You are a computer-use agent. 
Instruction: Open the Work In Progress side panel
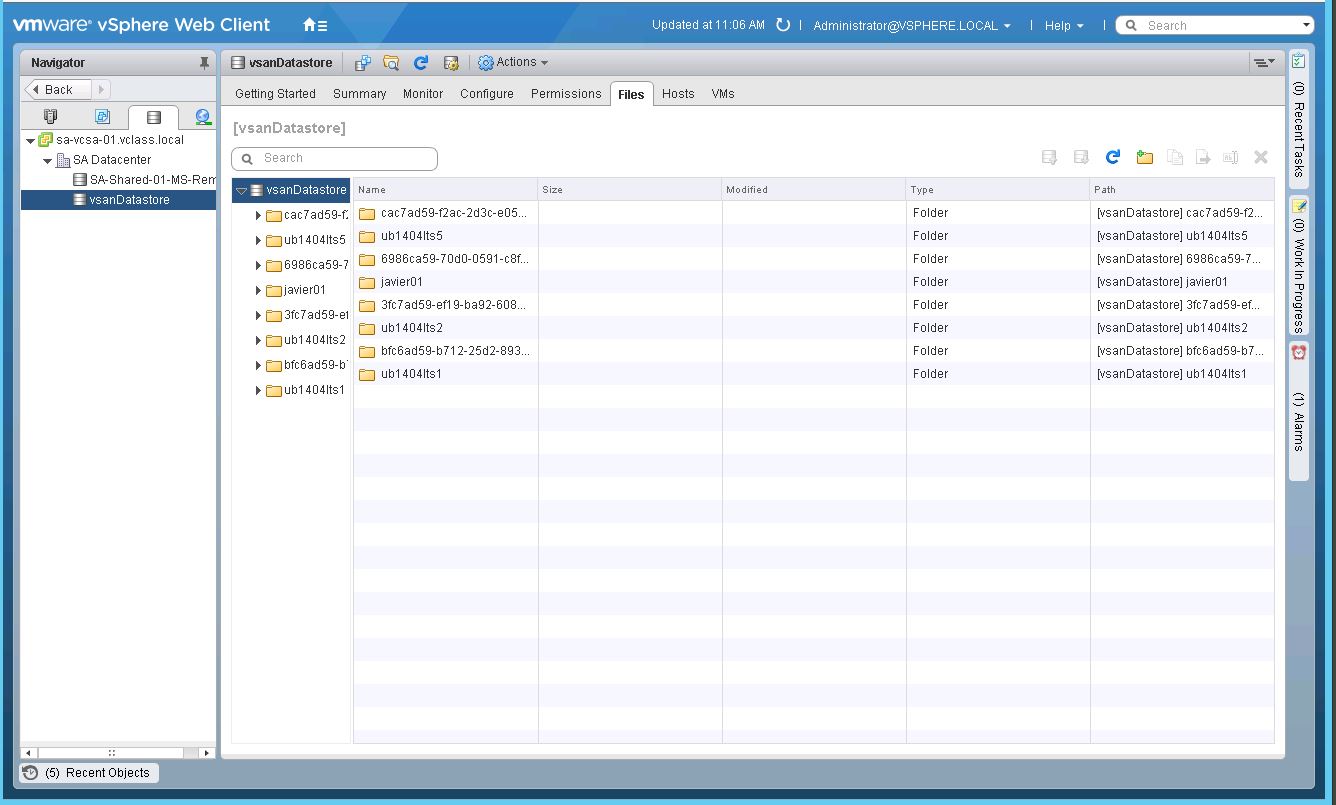tap(1297, 270)
